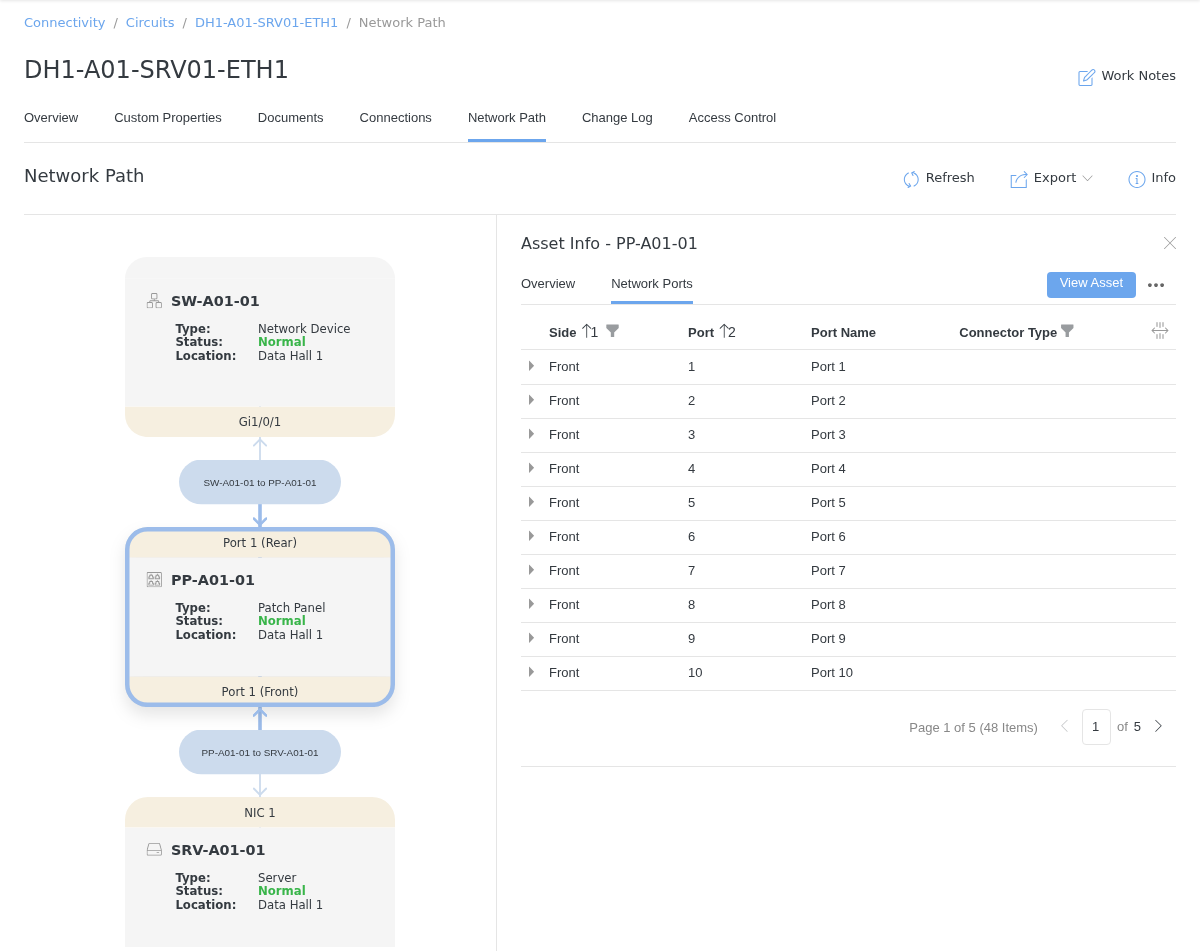Click the Port 1 (Front) label

tap(260, 691)
